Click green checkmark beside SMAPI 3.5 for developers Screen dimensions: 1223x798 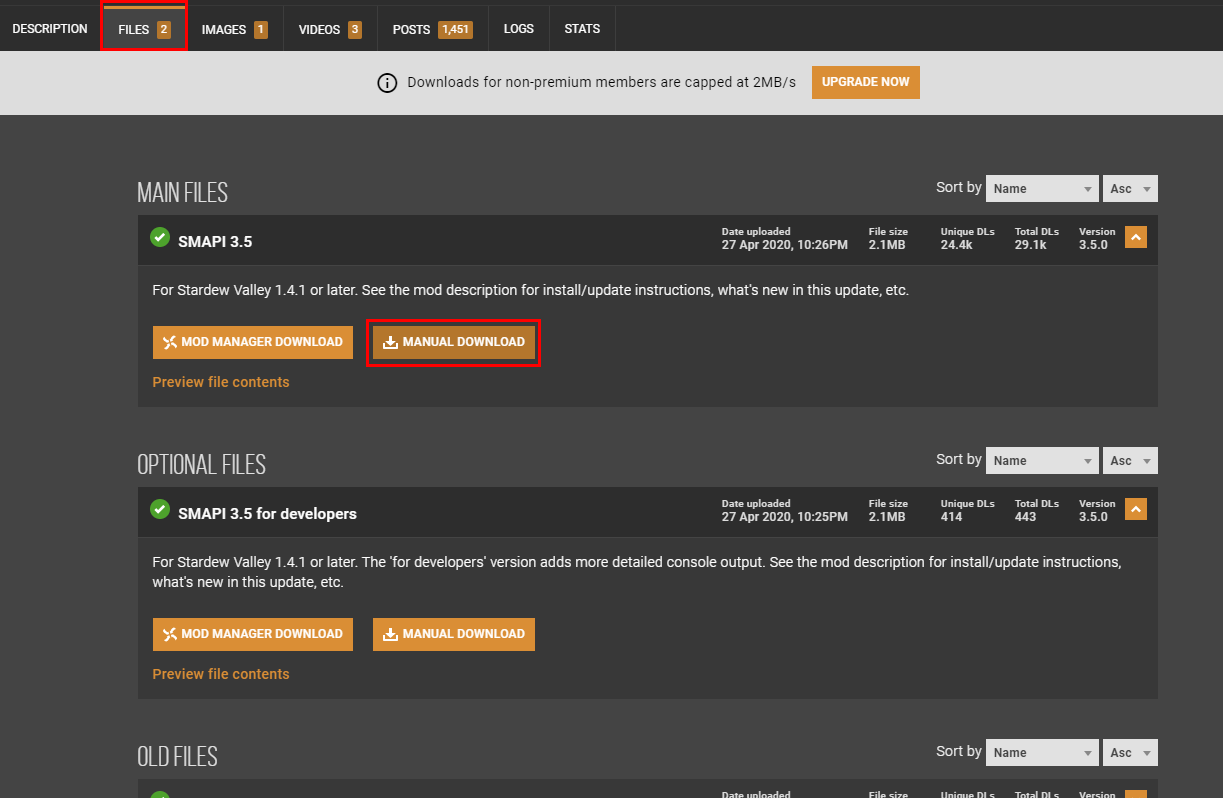[x=160, y=510]
